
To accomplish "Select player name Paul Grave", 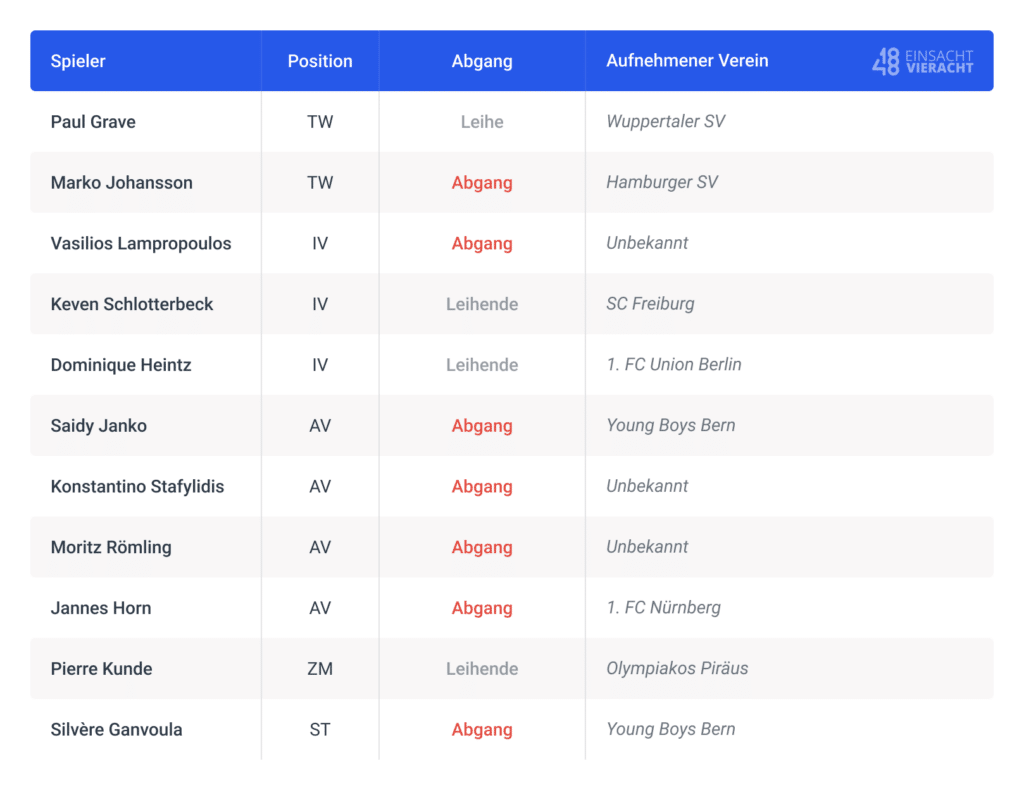I will tap(93, 122).
